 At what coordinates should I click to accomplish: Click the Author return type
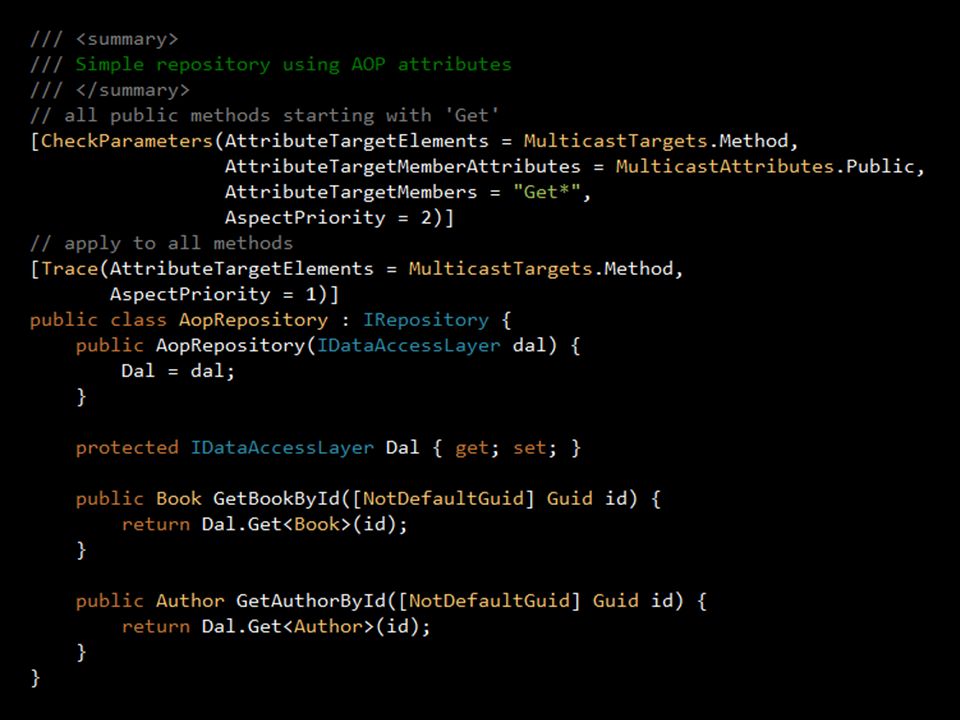[190, 601]
